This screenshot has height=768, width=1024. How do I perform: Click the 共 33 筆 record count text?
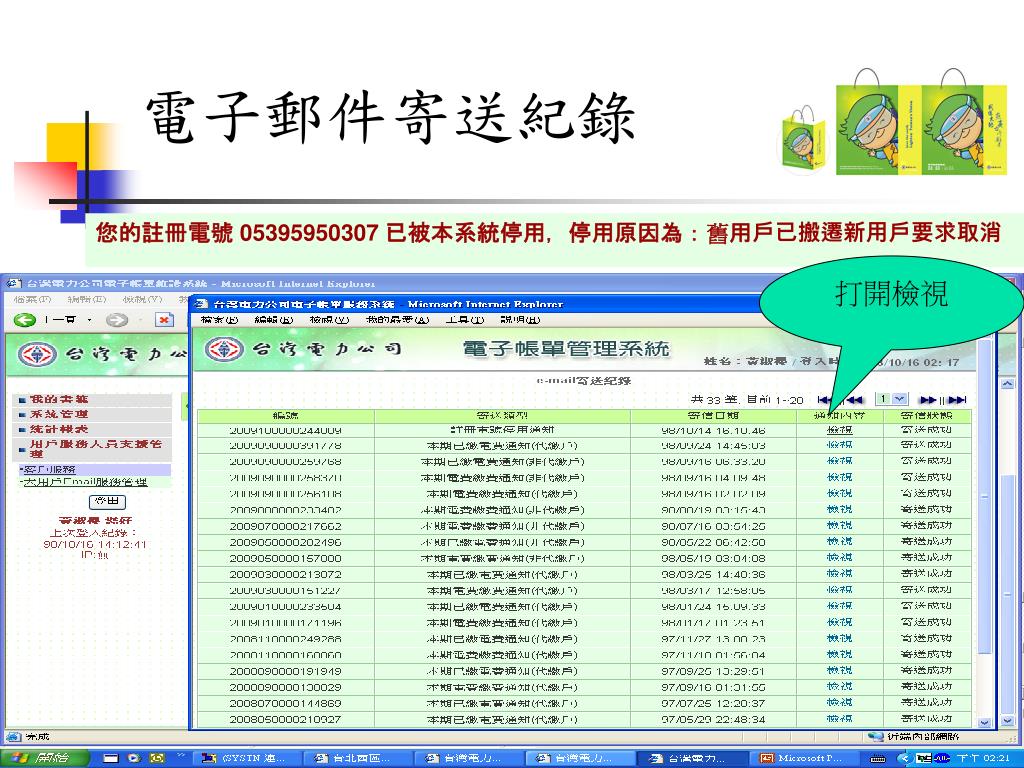[x=714, y=400]
